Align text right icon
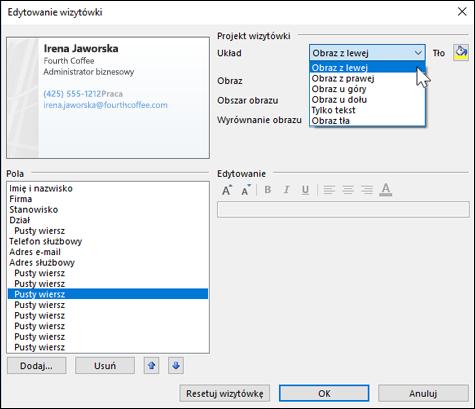 coord(367,190)
